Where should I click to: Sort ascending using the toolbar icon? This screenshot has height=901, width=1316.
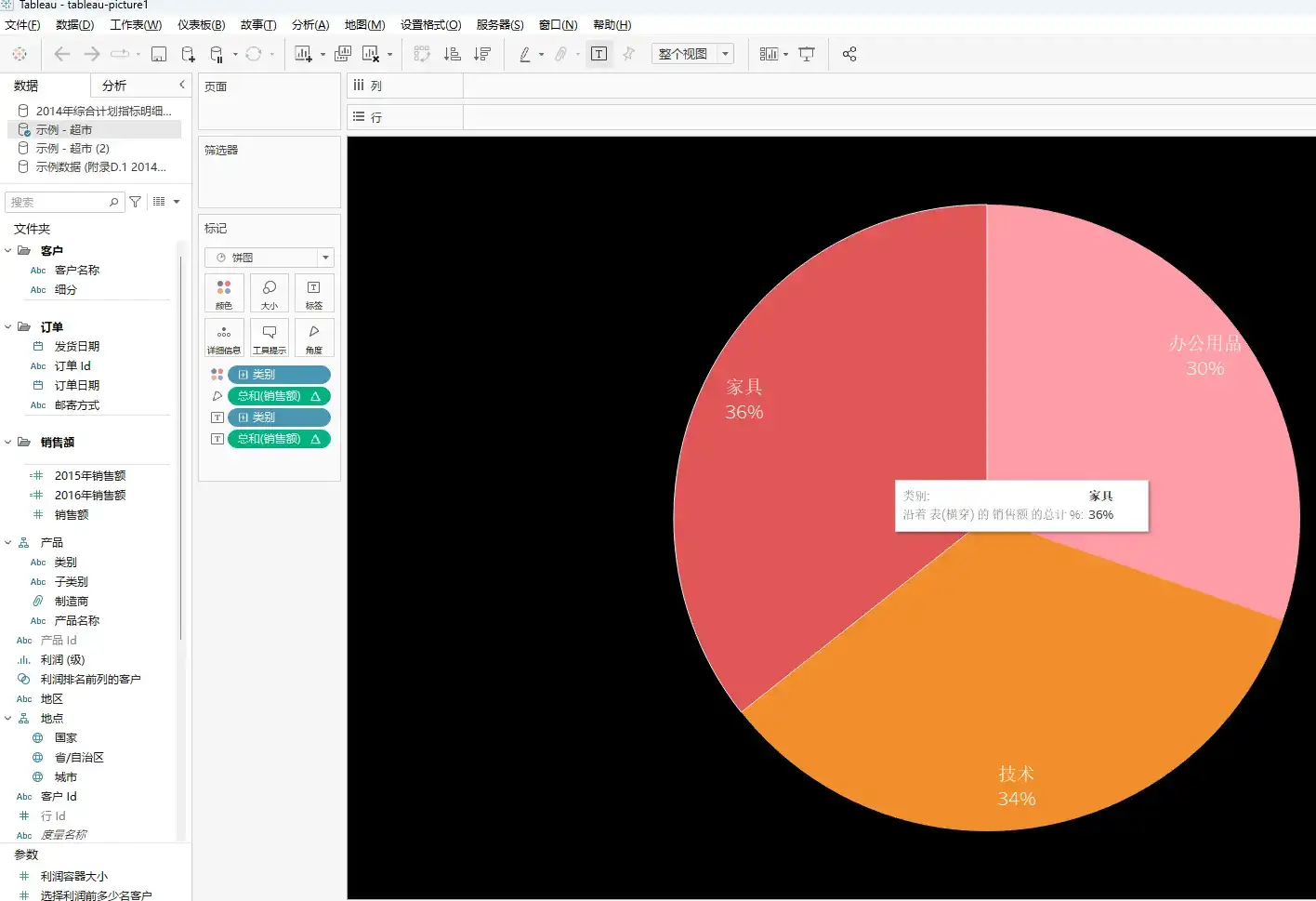pyautogui.click(x=453, y=54)
